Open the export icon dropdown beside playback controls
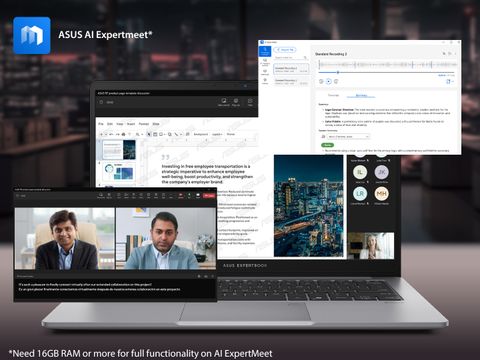The height and width of the screenshot is (360, 480). (450, 81)
